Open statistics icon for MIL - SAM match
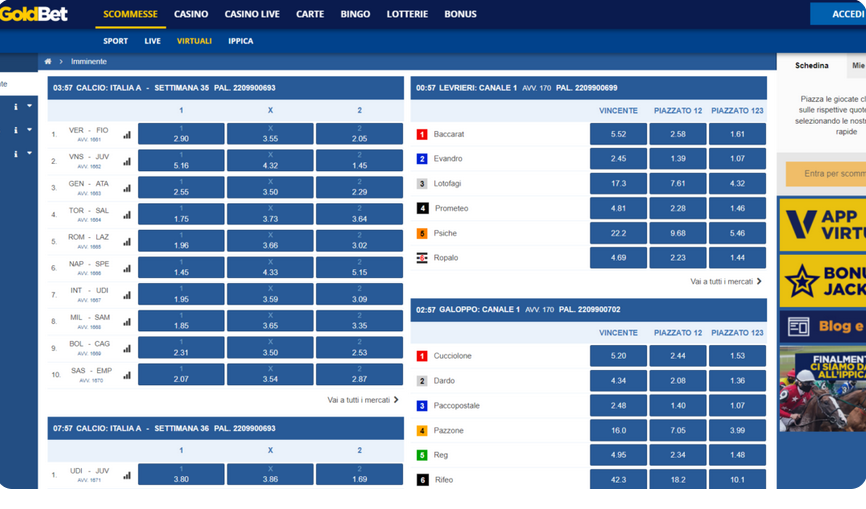Image resolution: width=866 pixels, height=509 pixels. pyautogui.click(x=127, y=322)
